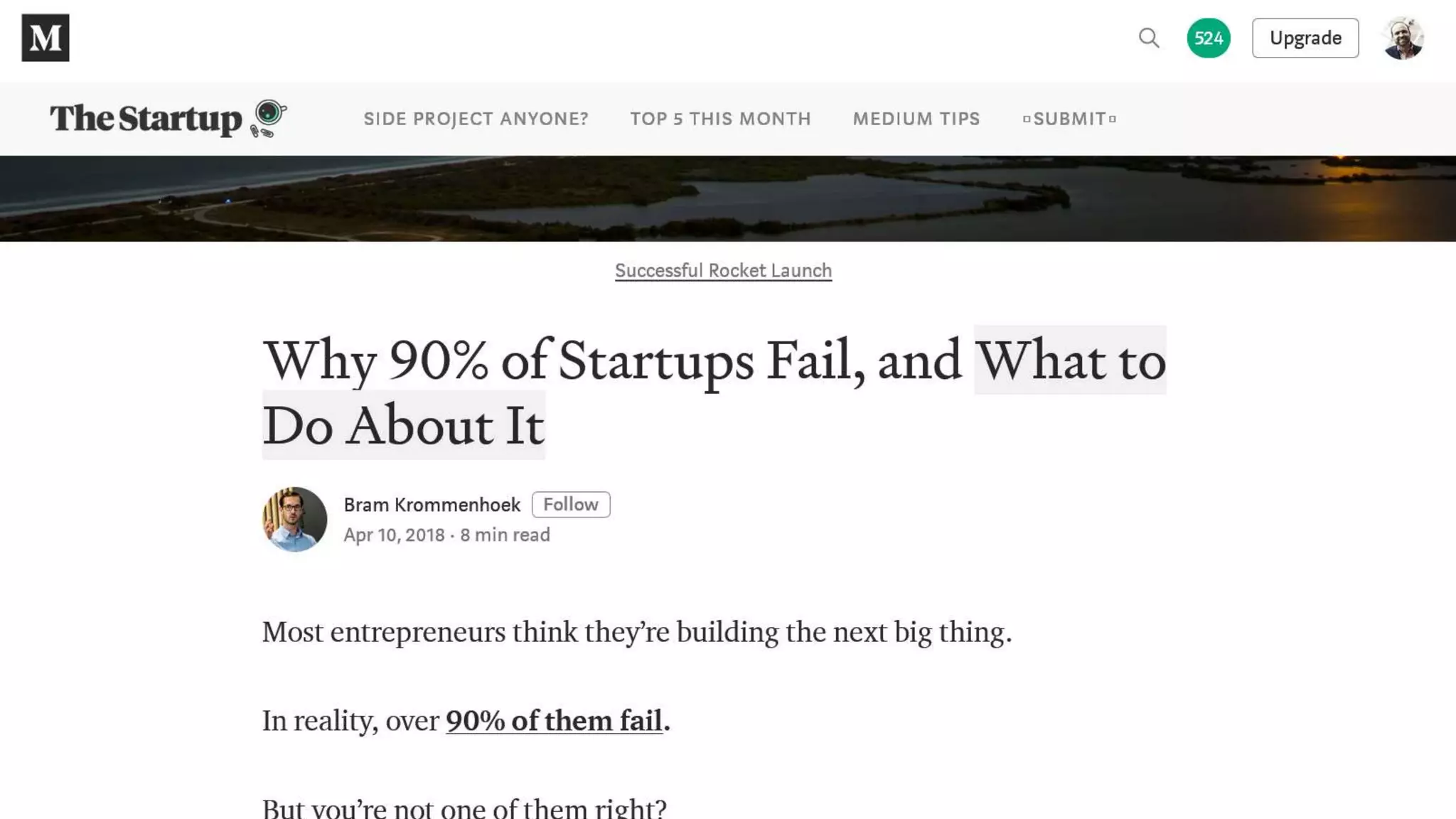Click Bram Krommenhoek's author photo
1456x819 pixels.
coord(294,519)
